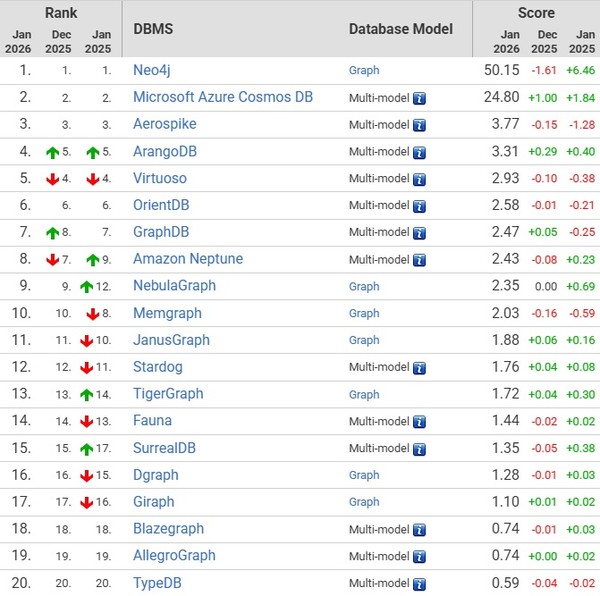Click info icon in OrientDB row
This screenshot has width=600, height=596.
pos(419,206)
